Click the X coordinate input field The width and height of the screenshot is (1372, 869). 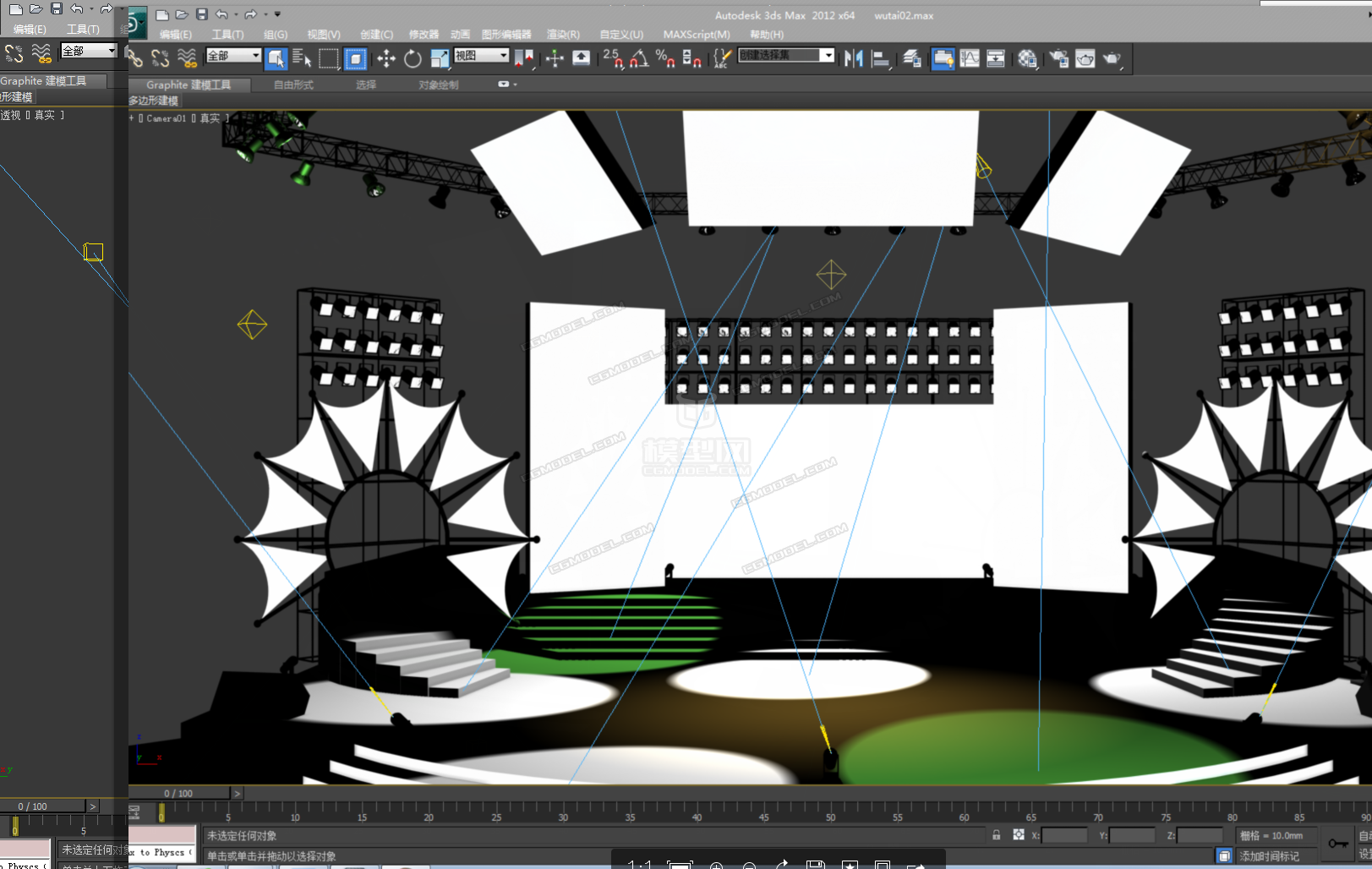tap(1064, 835)
